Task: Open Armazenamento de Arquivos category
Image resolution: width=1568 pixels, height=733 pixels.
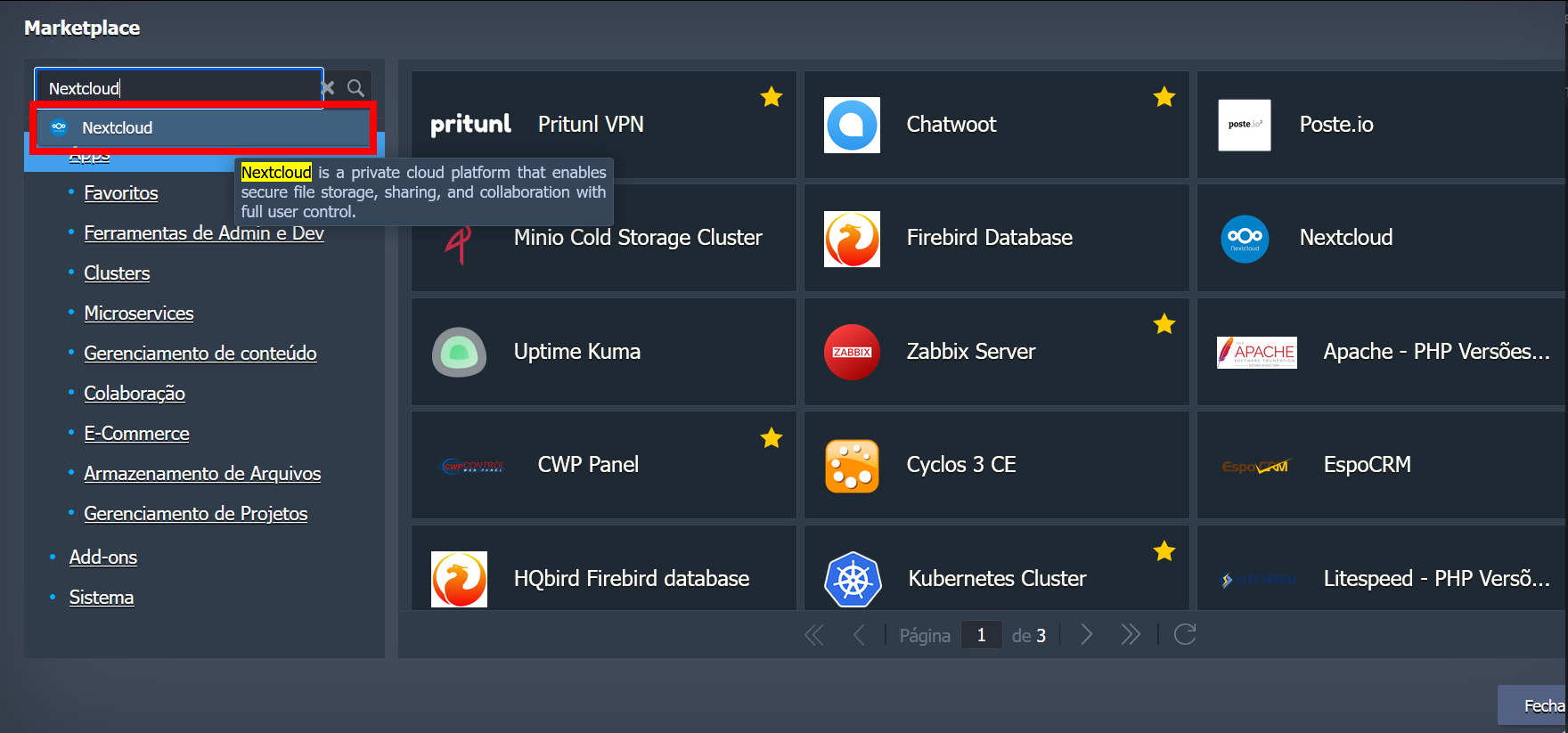Action: (x=202, y=473)
